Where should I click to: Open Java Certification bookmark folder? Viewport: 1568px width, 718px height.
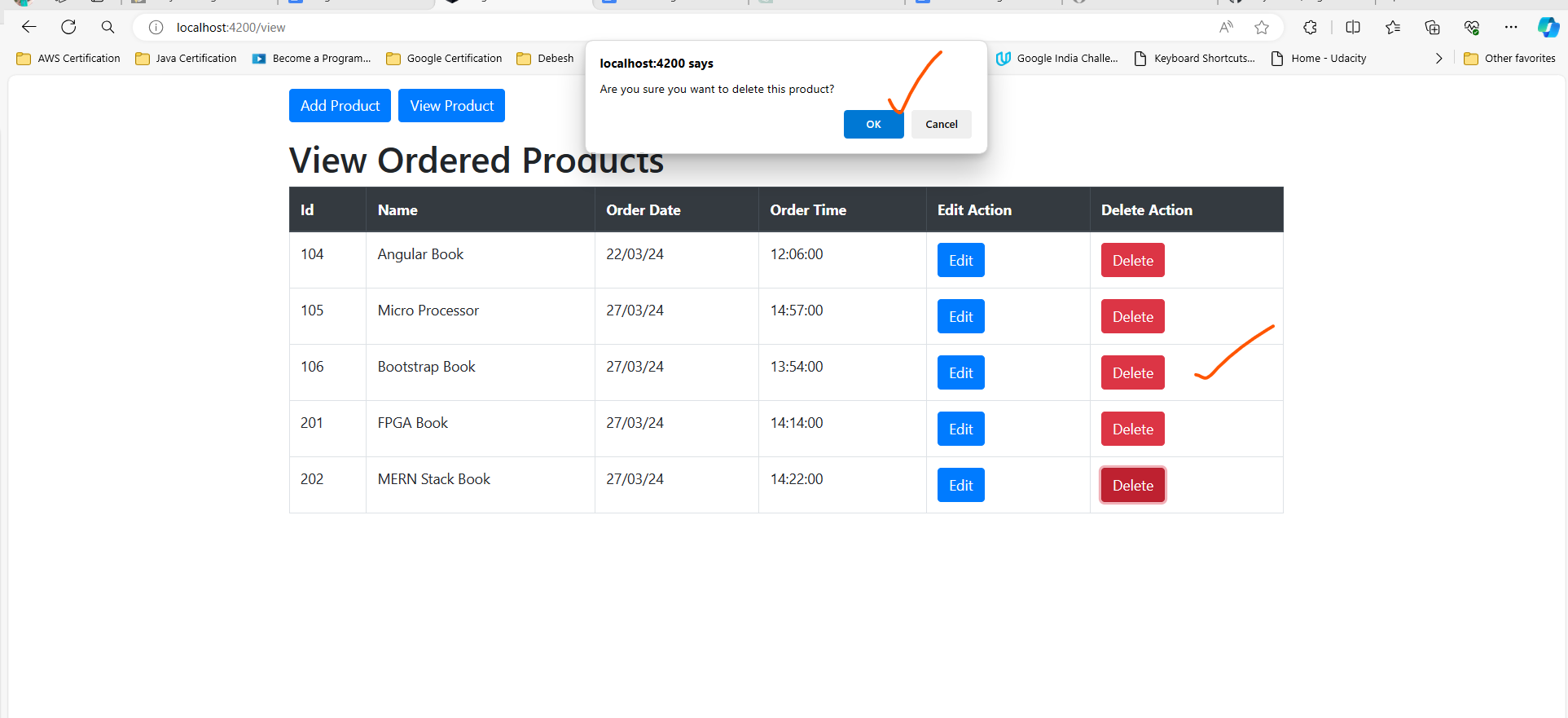(x=186, y=59)
